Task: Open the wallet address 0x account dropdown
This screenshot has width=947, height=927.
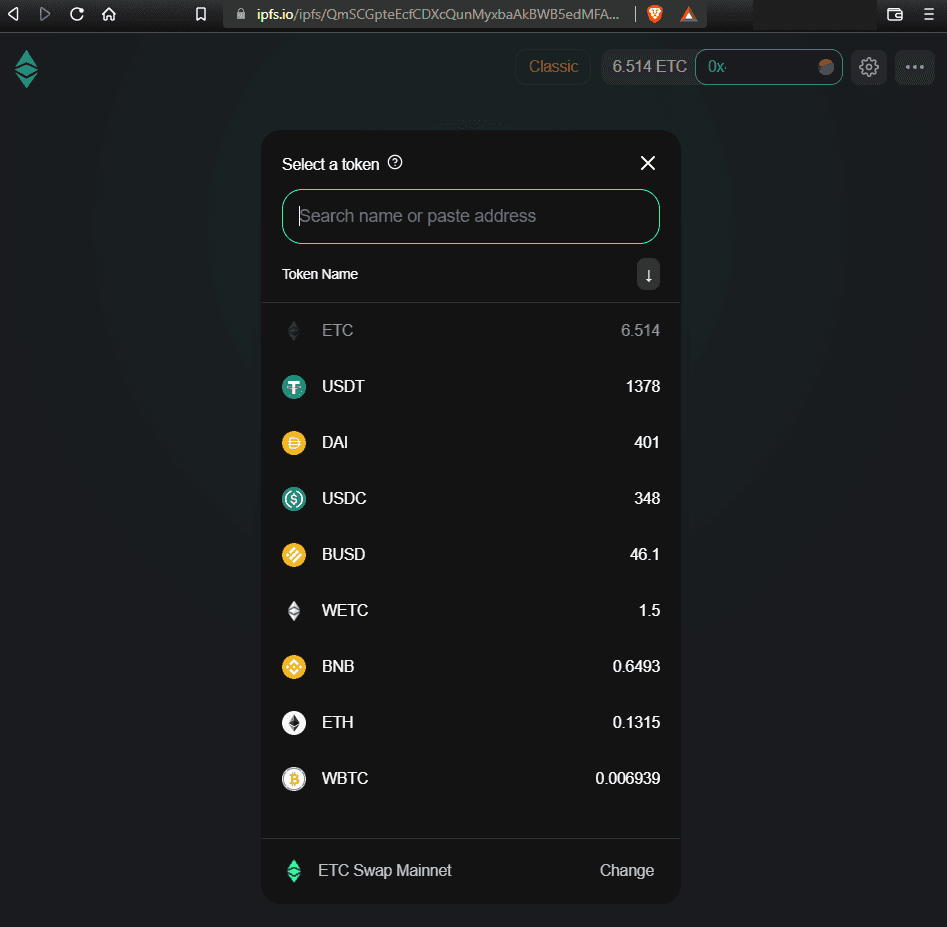Action: [758, 67]
